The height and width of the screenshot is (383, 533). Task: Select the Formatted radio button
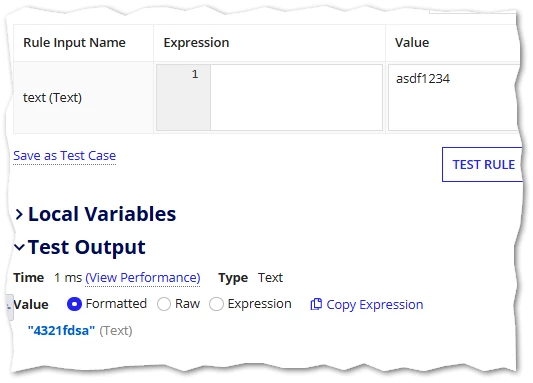click(74, 304)
